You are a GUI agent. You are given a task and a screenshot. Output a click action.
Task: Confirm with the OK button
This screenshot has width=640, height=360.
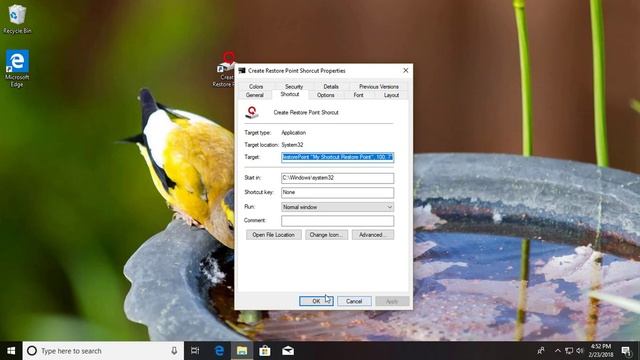pos(316,301)
